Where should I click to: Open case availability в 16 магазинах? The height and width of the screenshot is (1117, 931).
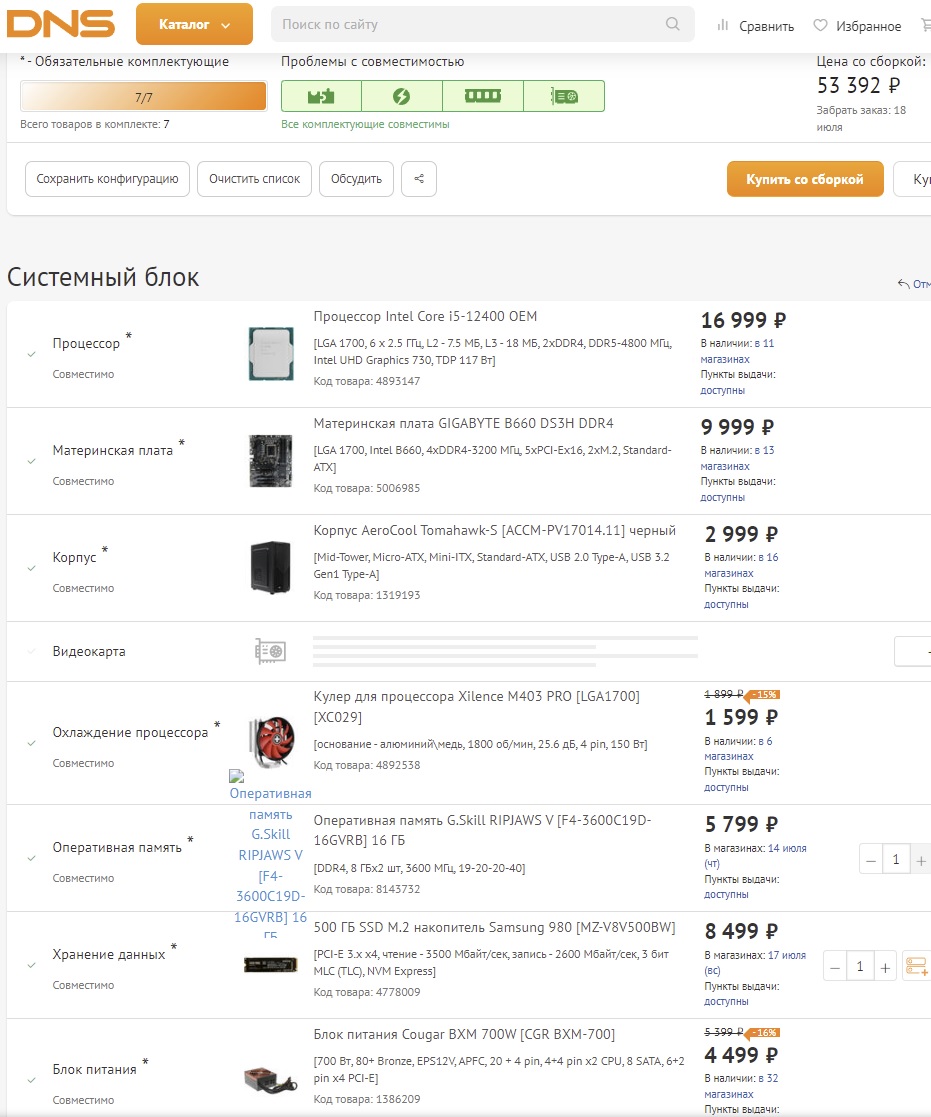[x=741, y=565]
